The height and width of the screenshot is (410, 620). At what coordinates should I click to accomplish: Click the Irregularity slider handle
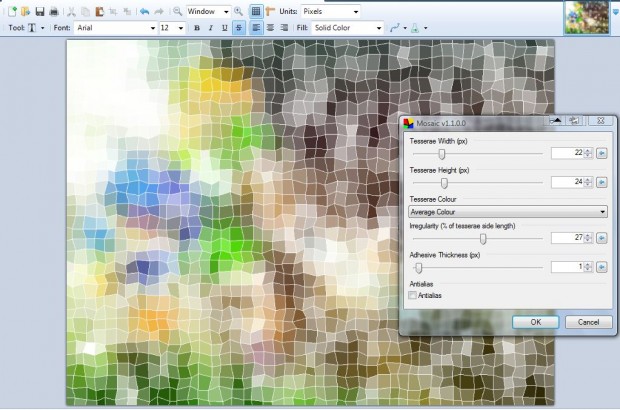[483, 238]
